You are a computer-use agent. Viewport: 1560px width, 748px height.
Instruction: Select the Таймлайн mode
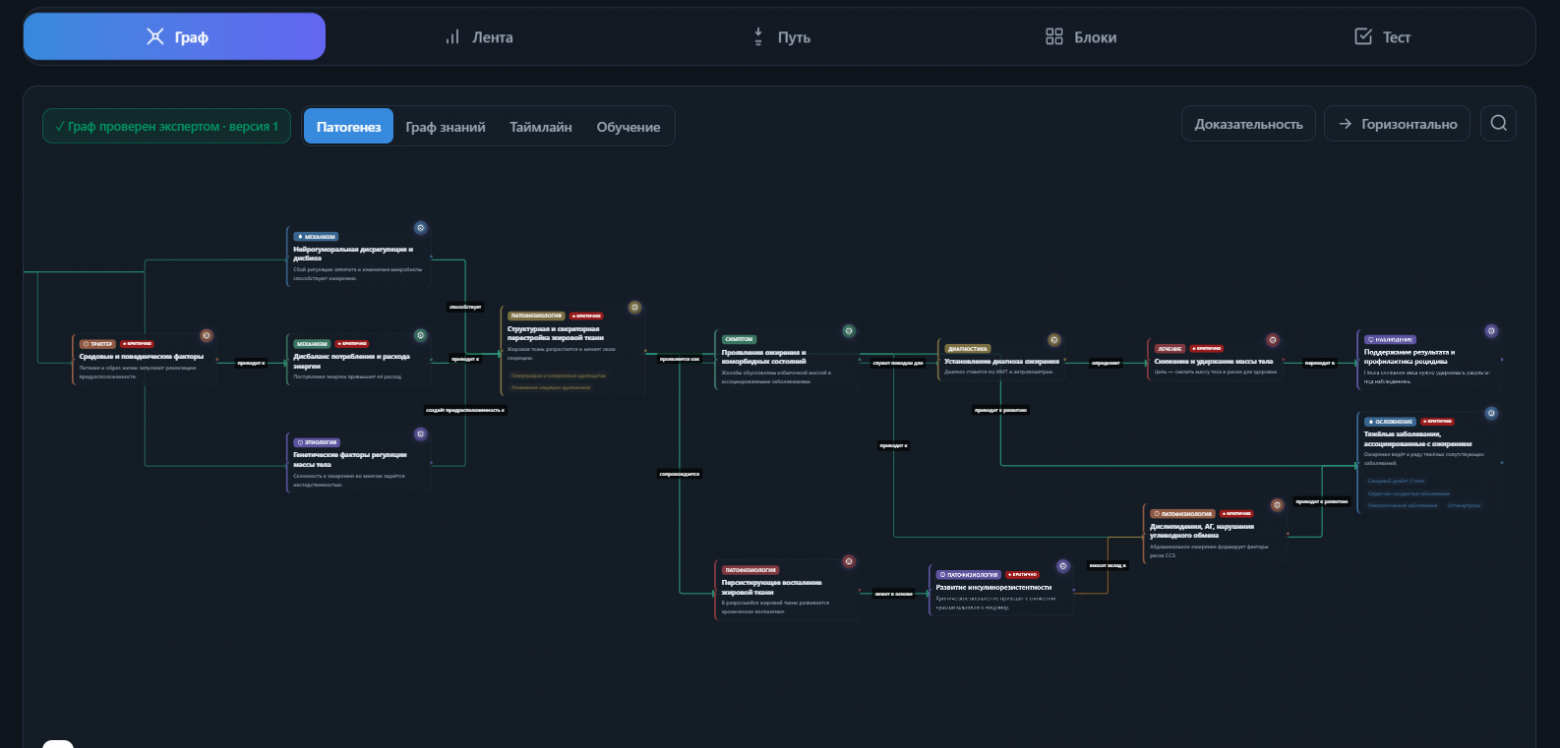(541, 126)
